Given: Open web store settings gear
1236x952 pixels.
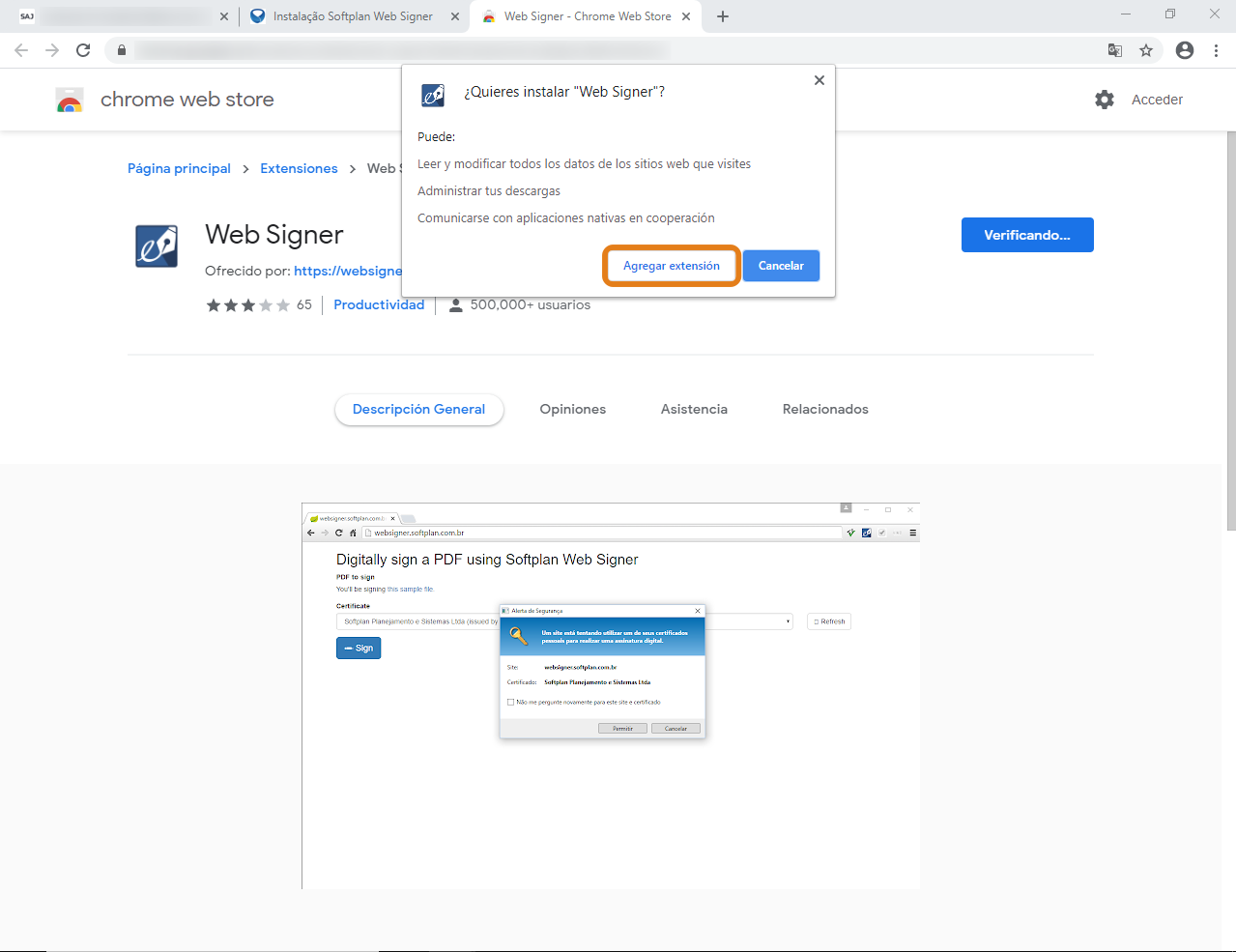Looking at the screenshot, I should tap(1105, 100).
